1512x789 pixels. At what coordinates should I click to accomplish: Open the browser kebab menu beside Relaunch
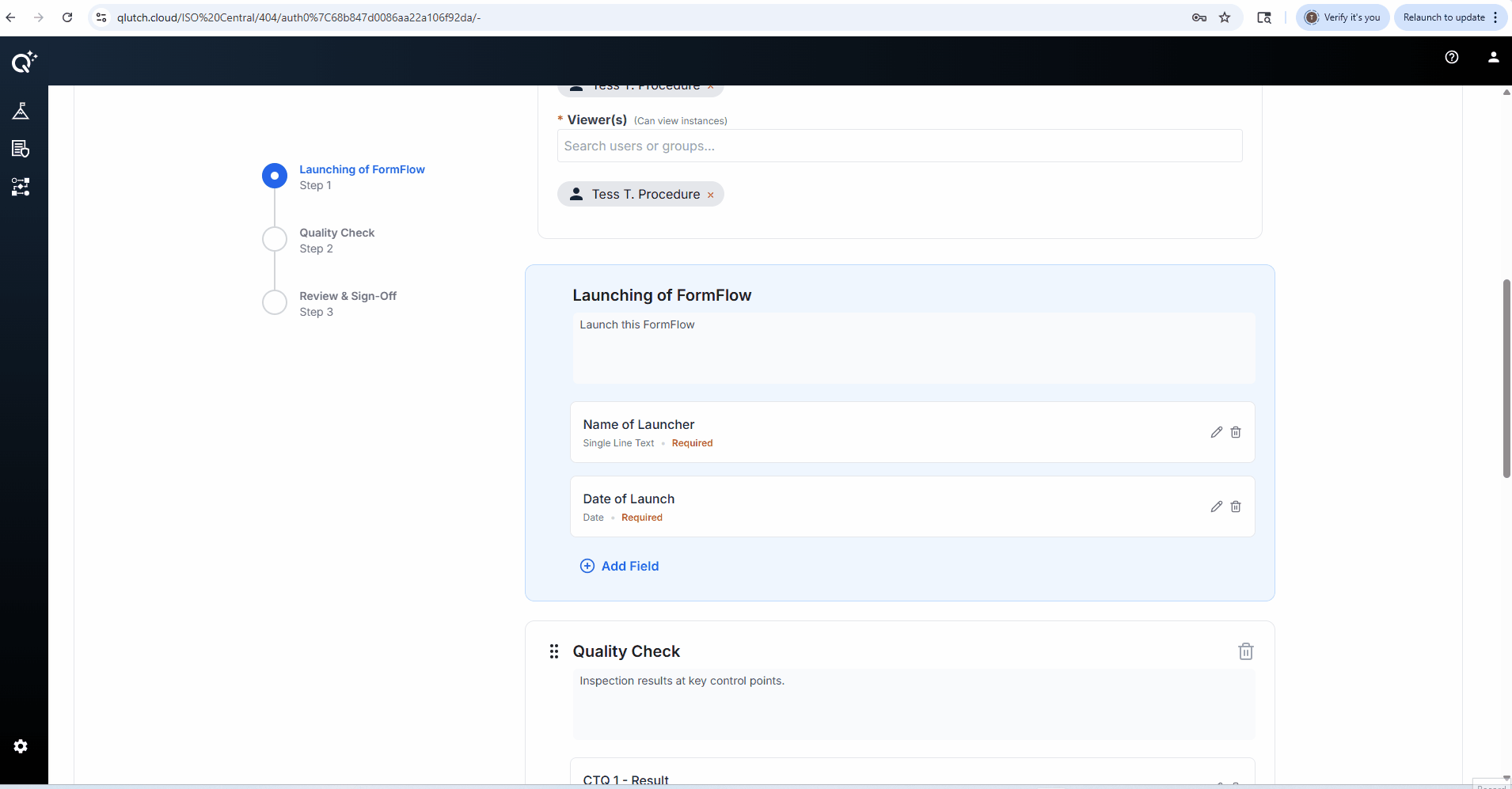pyautogui.click(x=1495, y=17)
